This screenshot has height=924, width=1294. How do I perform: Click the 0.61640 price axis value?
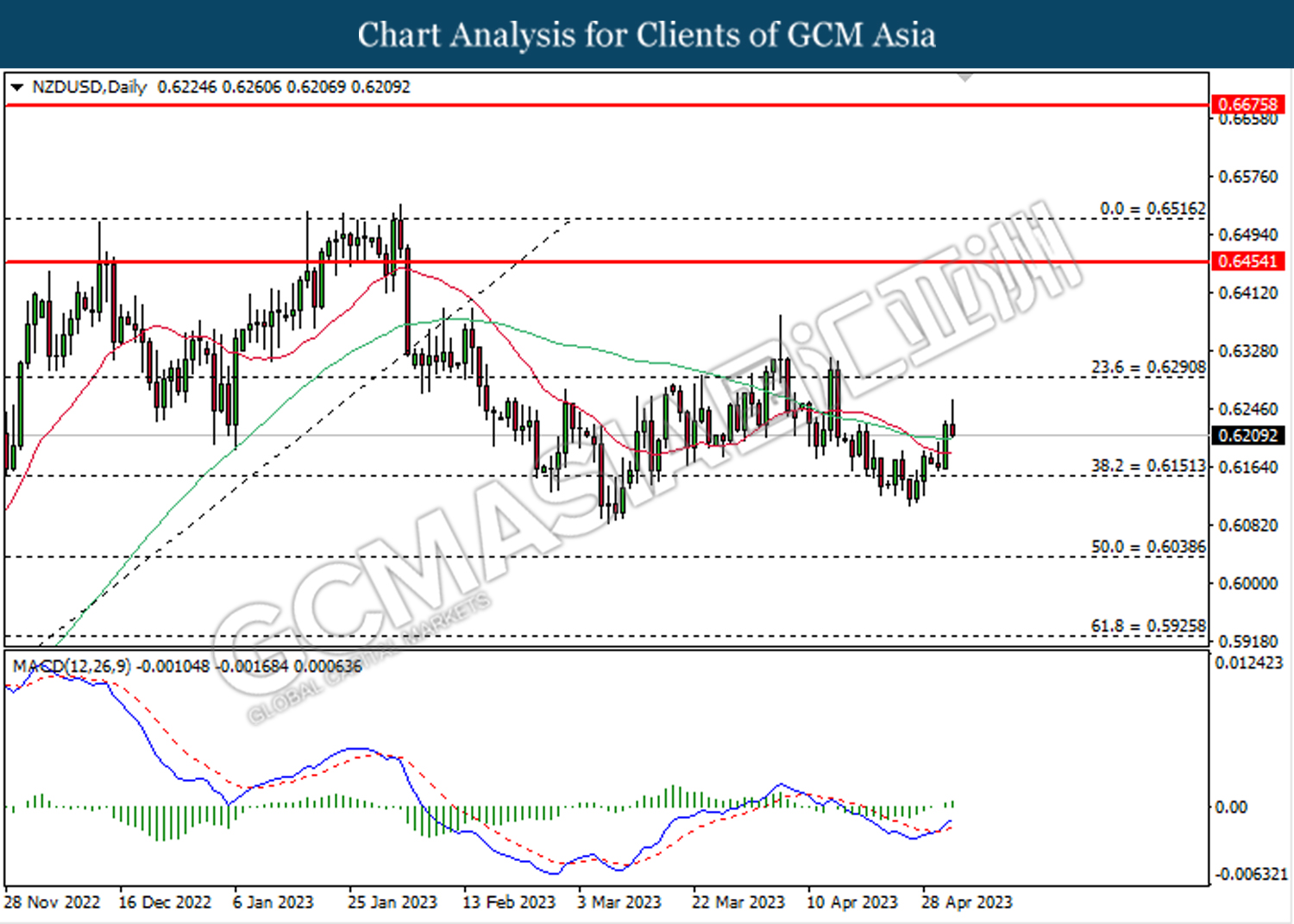1248,468
